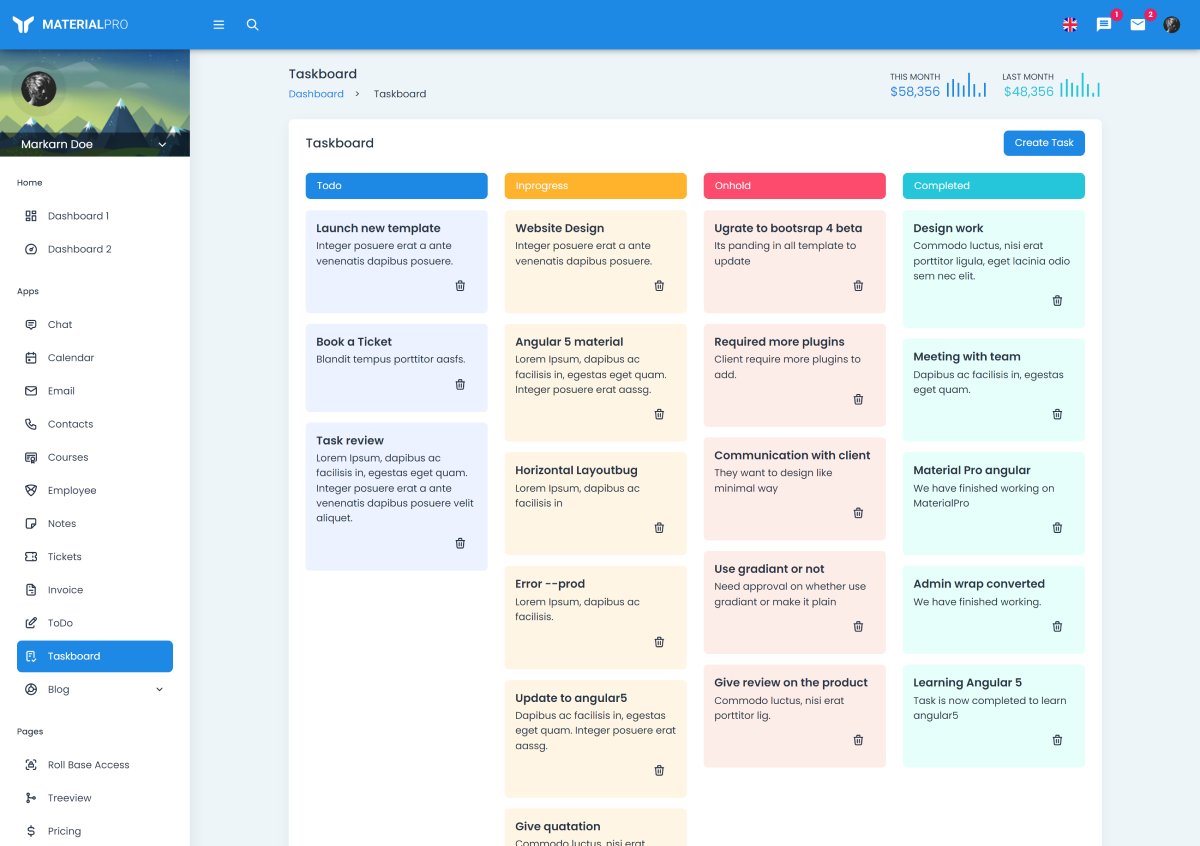Image resolution: width=1200 pixels, height=846 pixels.
Task: Select Tickets from sidebar menu
Action: pyautogui.click(x=65, y=557)
